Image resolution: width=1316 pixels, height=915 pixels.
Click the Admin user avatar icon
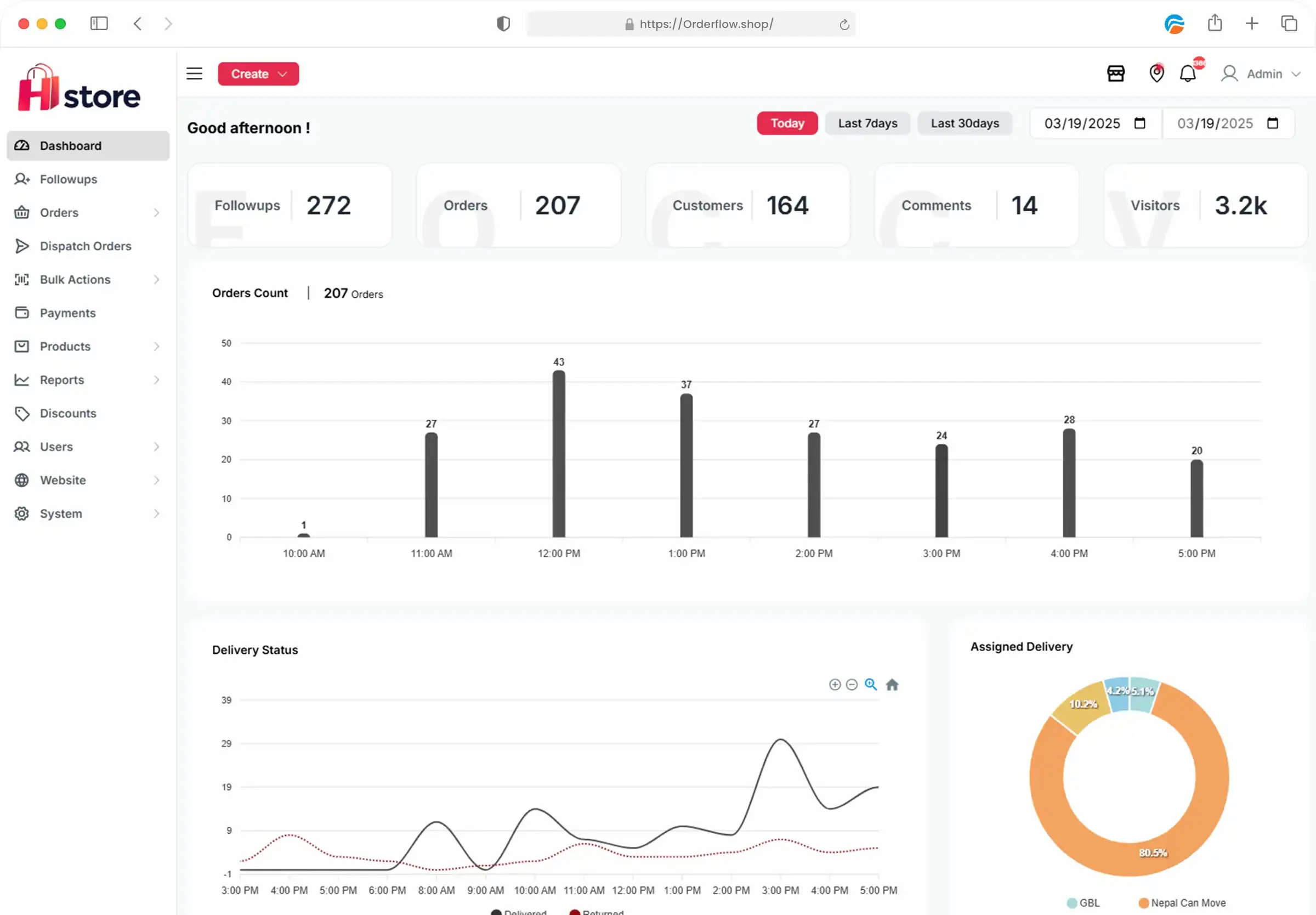(1229, 74)
